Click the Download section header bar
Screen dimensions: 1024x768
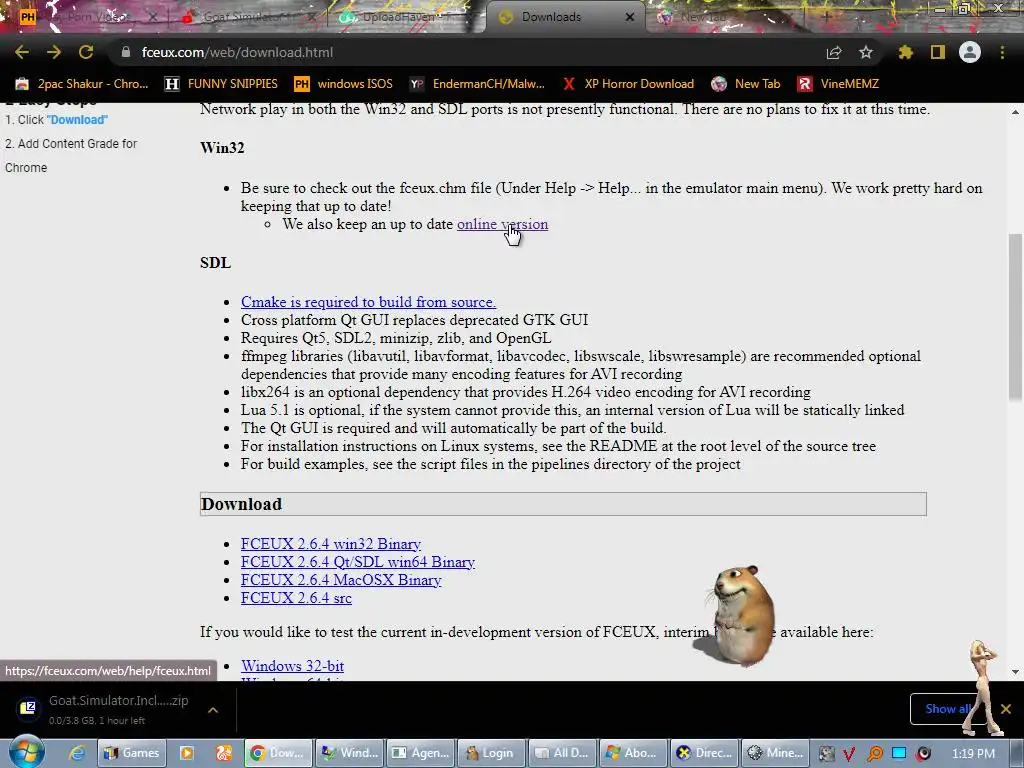[563, 504]
